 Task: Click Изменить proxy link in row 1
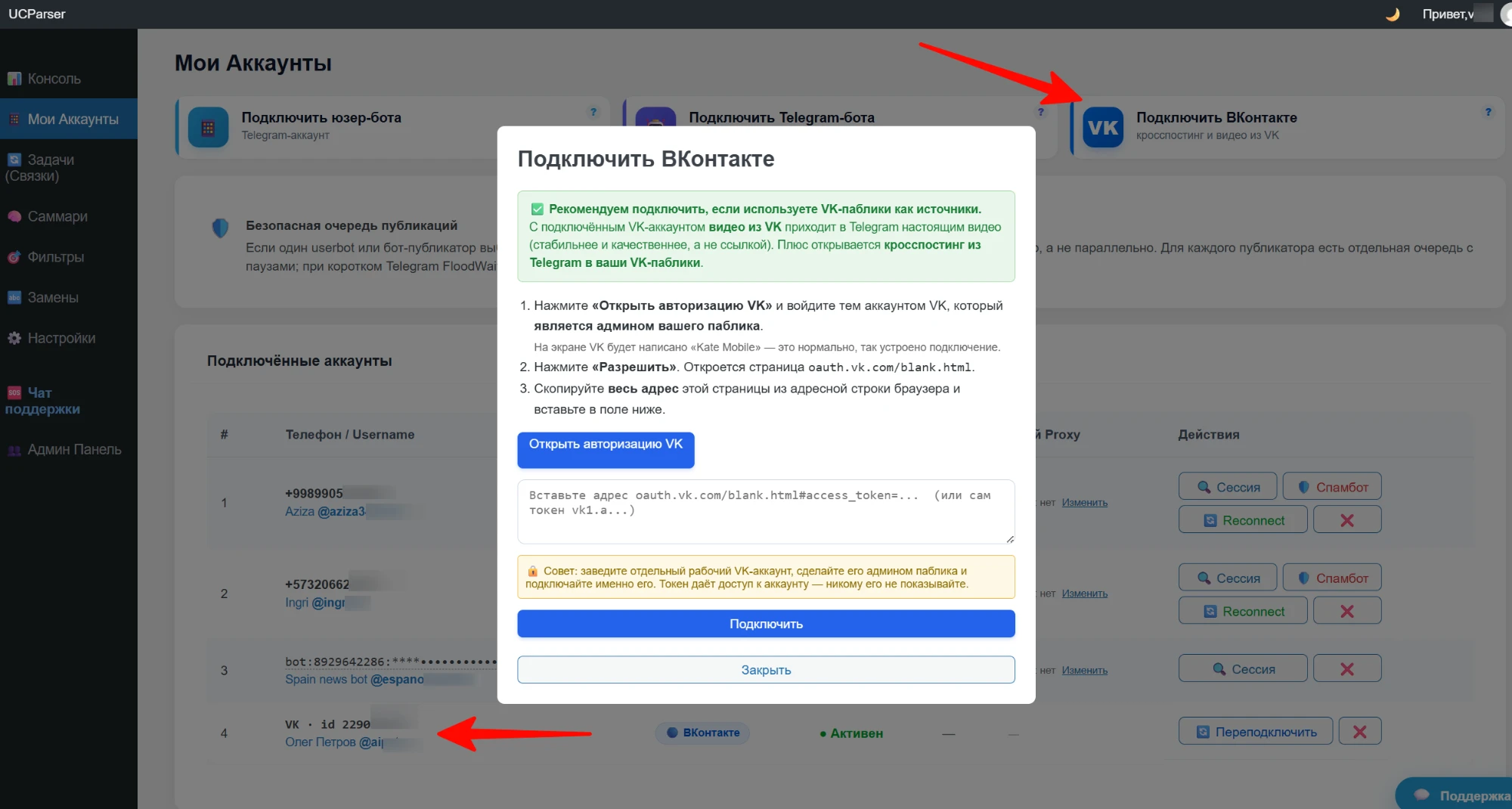click(x=1084, y=503)
